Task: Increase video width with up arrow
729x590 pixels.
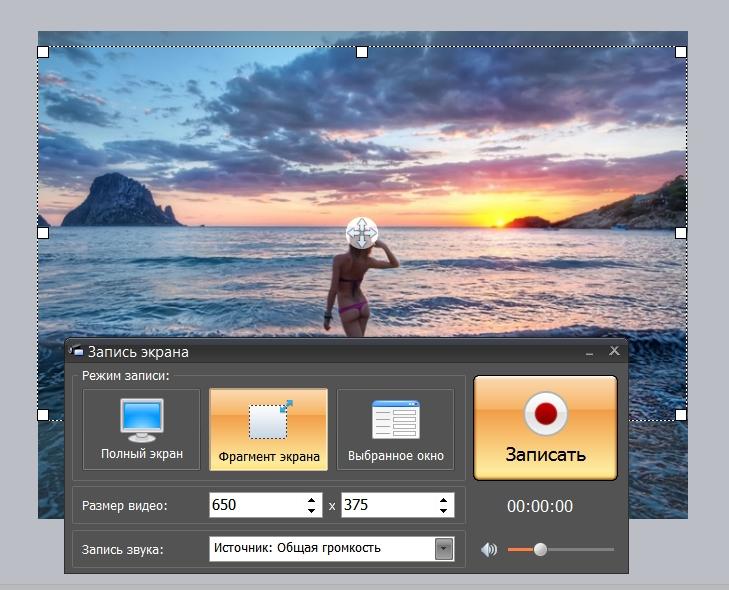Action: pos(311,500)
